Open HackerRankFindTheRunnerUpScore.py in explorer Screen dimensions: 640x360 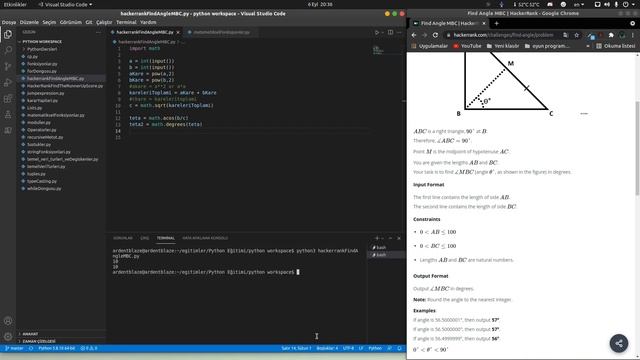[x=64, y=86]
